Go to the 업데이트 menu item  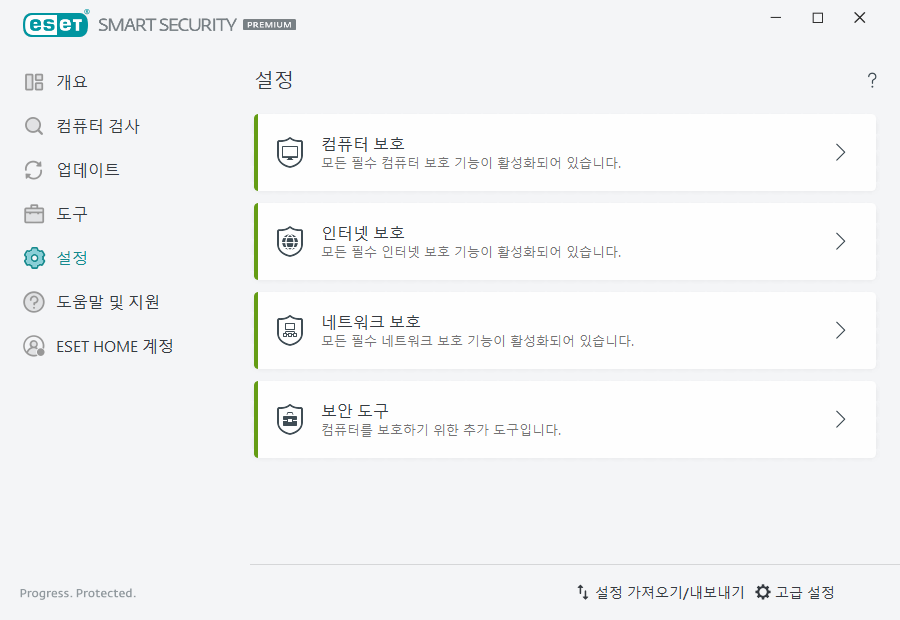coord(88,170)
